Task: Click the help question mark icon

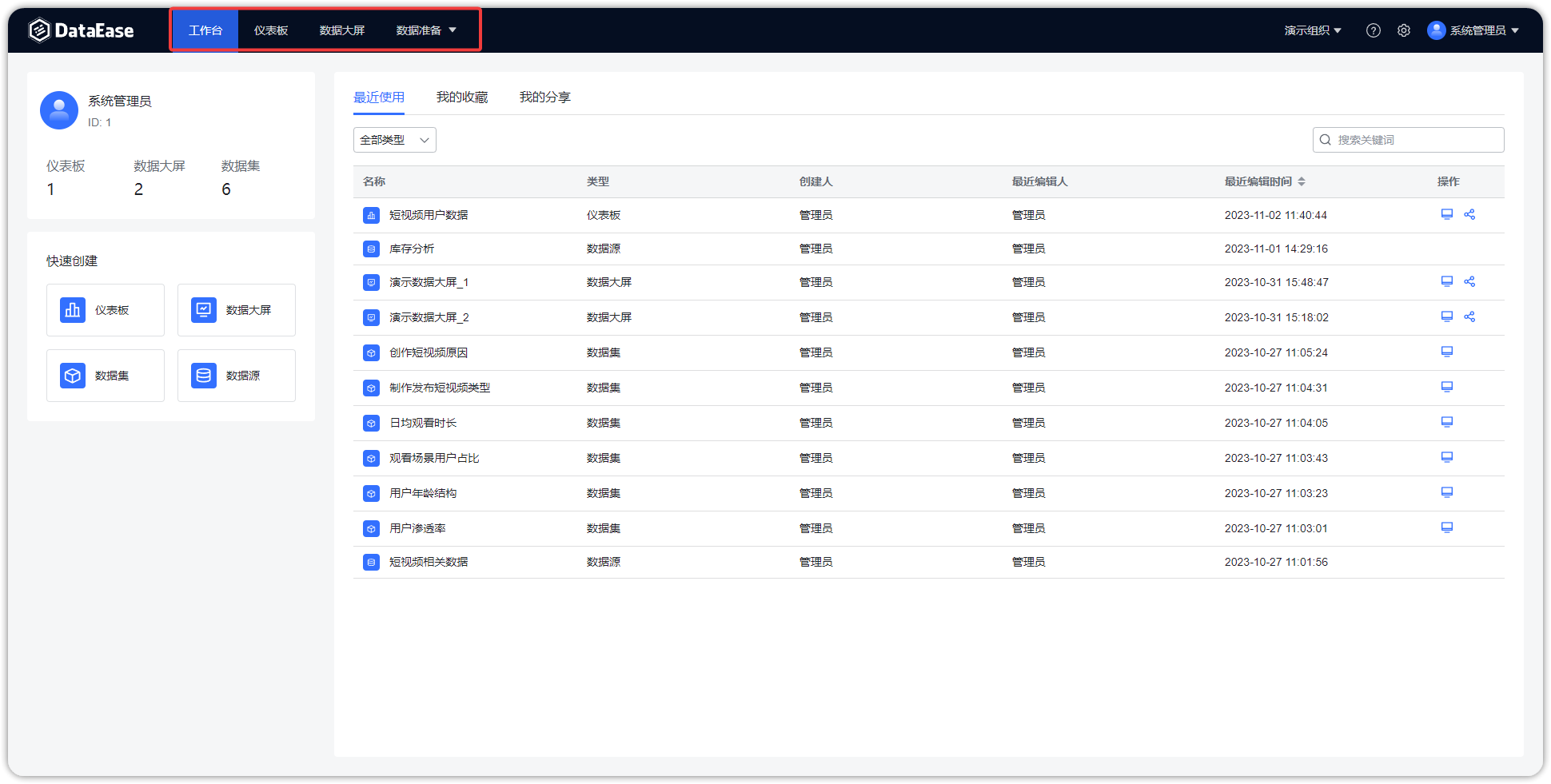Action: 1374,30
